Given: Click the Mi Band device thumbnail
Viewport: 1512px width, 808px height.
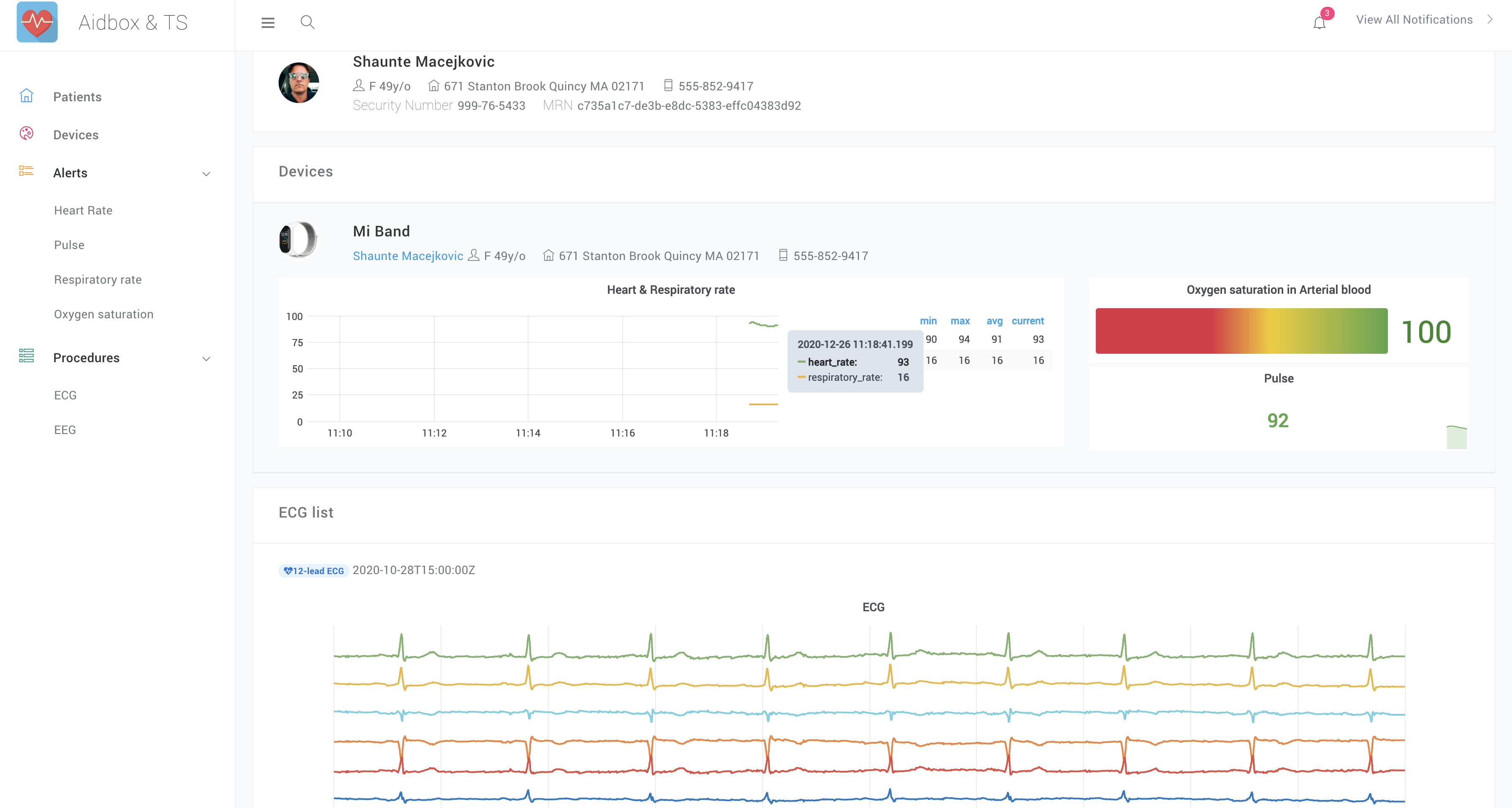Looking at the screenshot, I should pos(298,241).
